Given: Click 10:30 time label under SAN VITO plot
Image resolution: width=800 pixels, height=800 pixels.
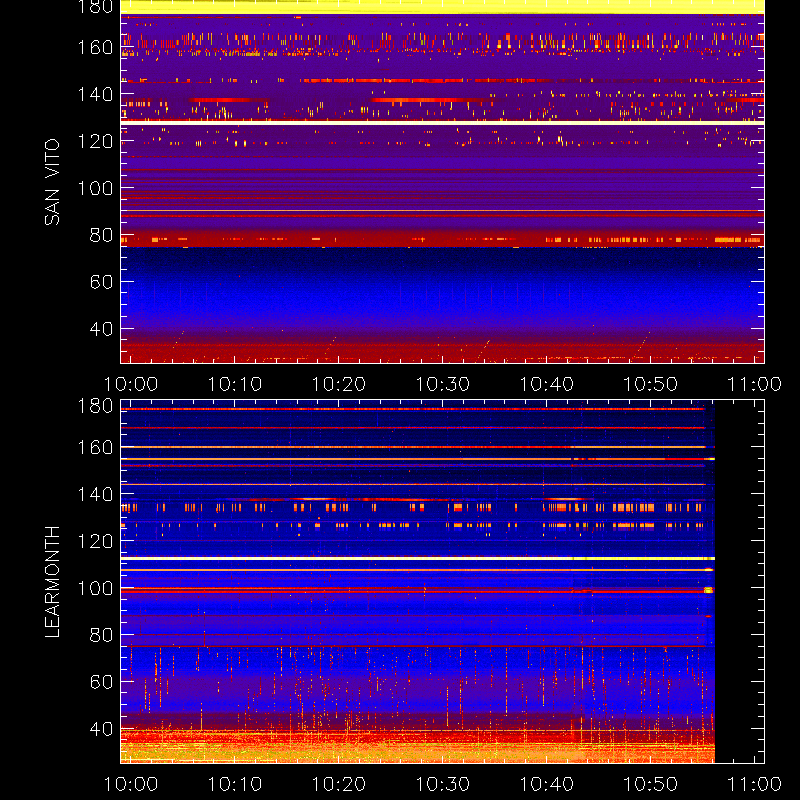Looking at the screenshot, I should coord(443,384).
